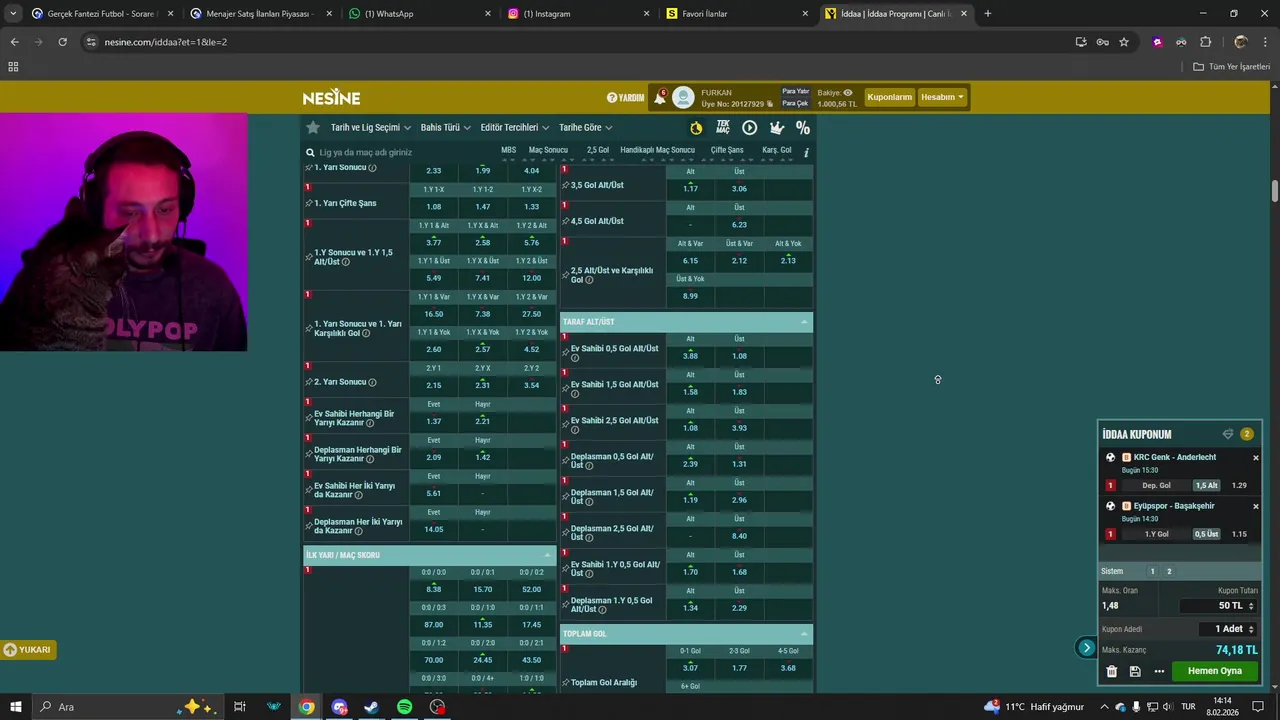Select Handikaplı Maç Sonucu column tab
This screenshot has height=720, width=1280.
[x=657, y=150]
